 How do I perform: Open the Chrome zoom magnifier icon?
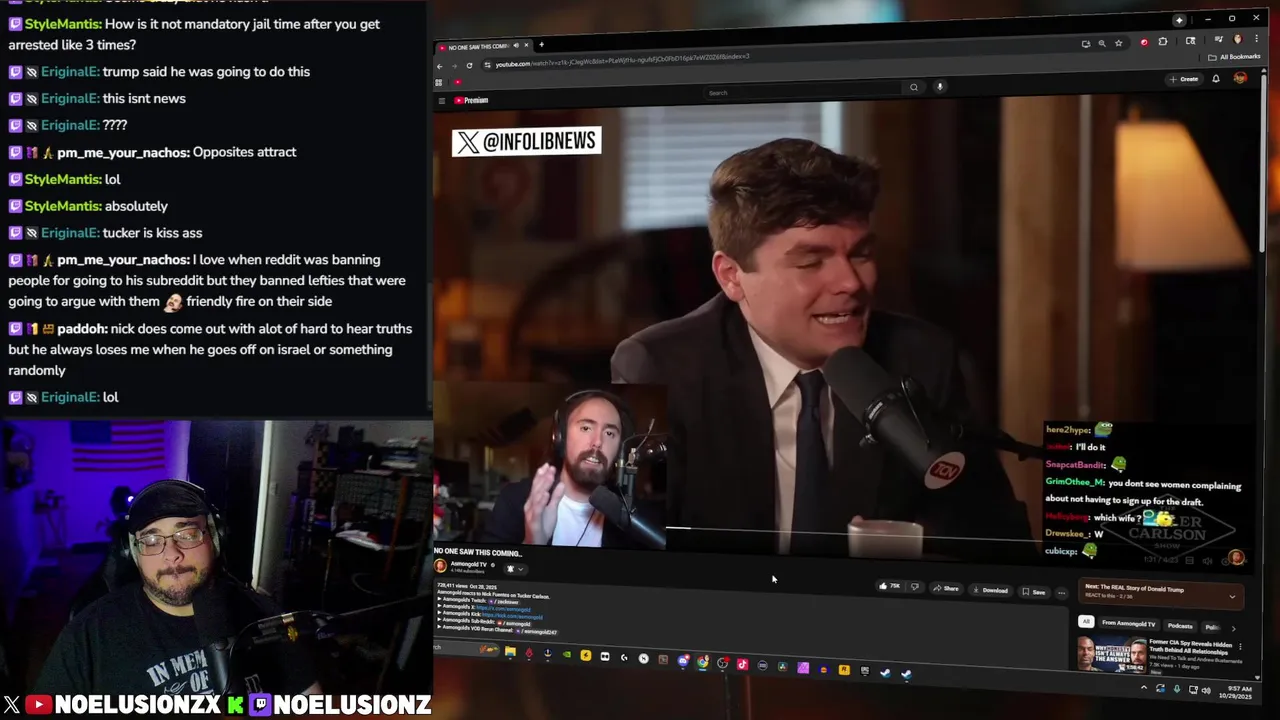tap(1102, 44)
